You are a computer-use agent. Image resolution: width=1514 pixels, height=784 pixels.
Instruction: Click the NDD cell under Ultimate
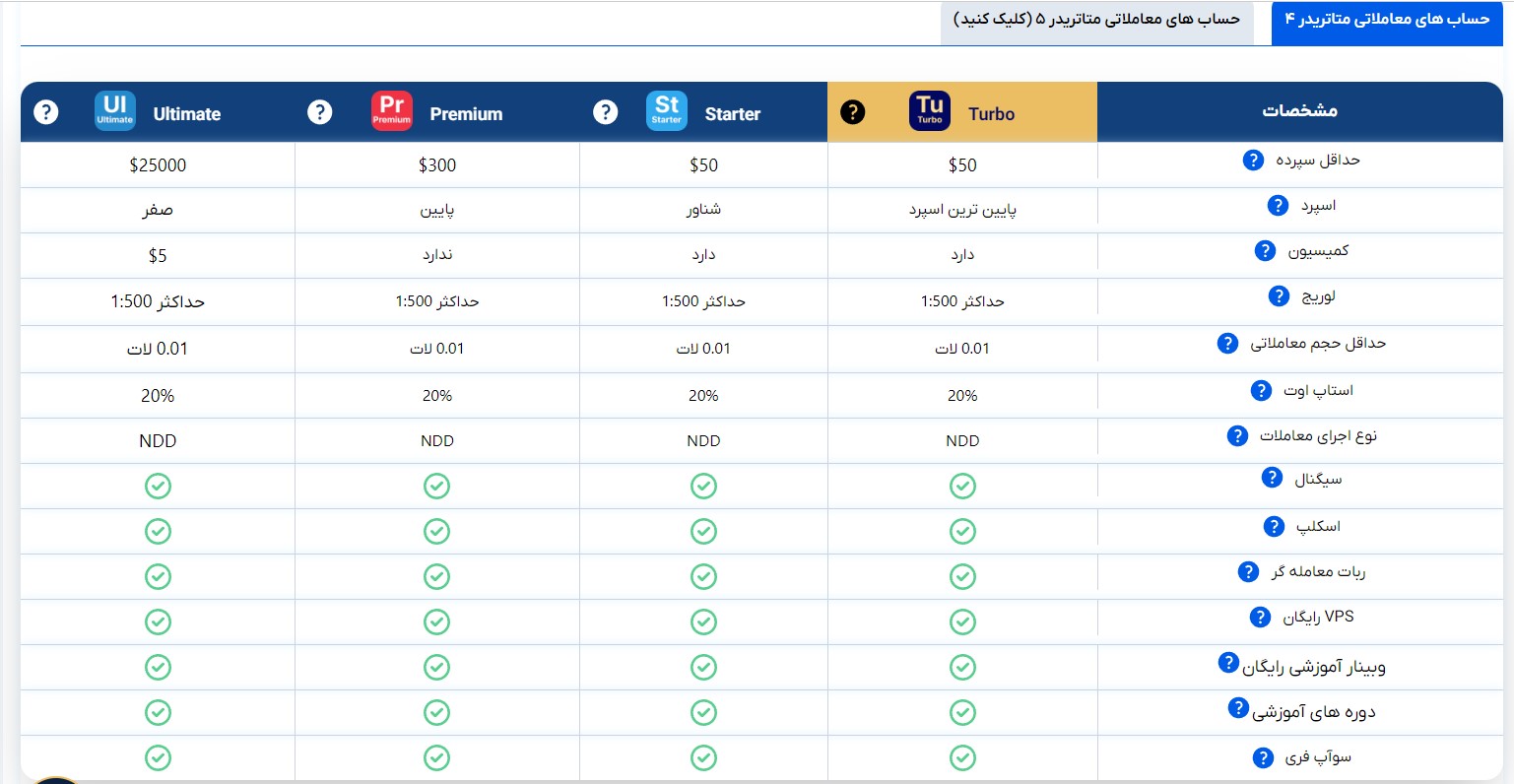[x=158, y=441]
